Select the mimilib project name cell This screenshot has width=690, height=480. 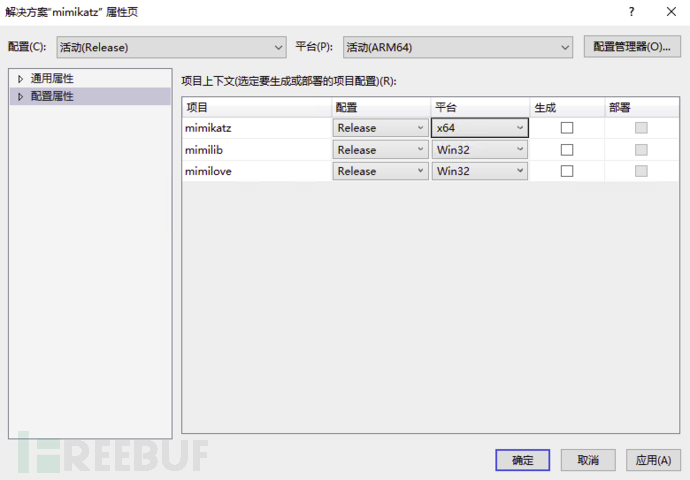[x=257, y=150]
